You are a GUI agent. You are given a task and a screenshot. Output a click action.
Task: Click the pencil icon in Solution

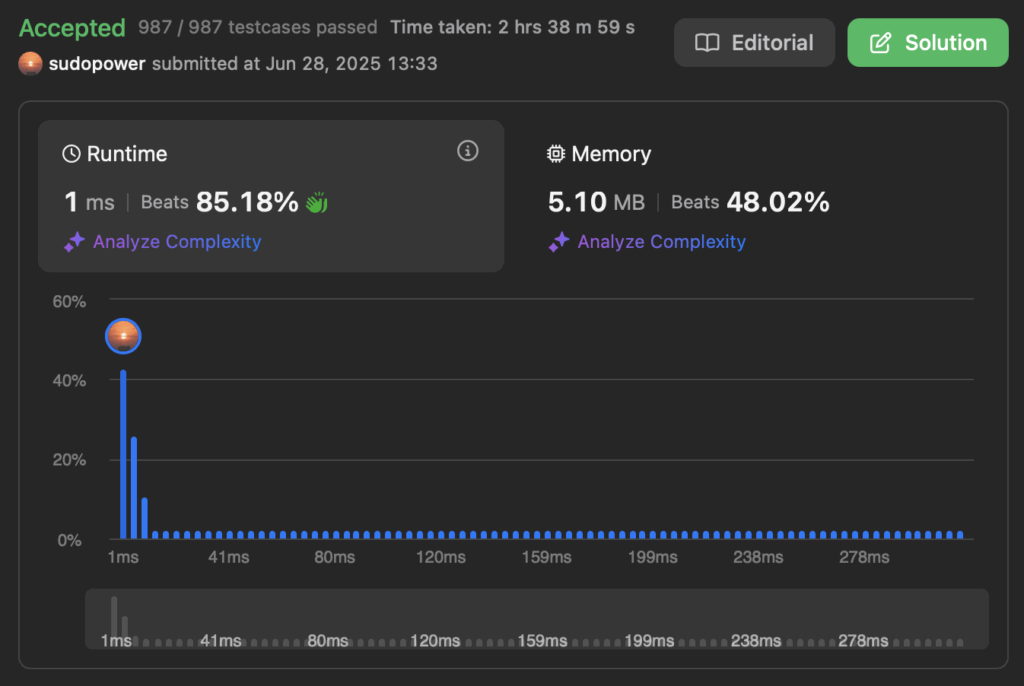click(880, 43)
